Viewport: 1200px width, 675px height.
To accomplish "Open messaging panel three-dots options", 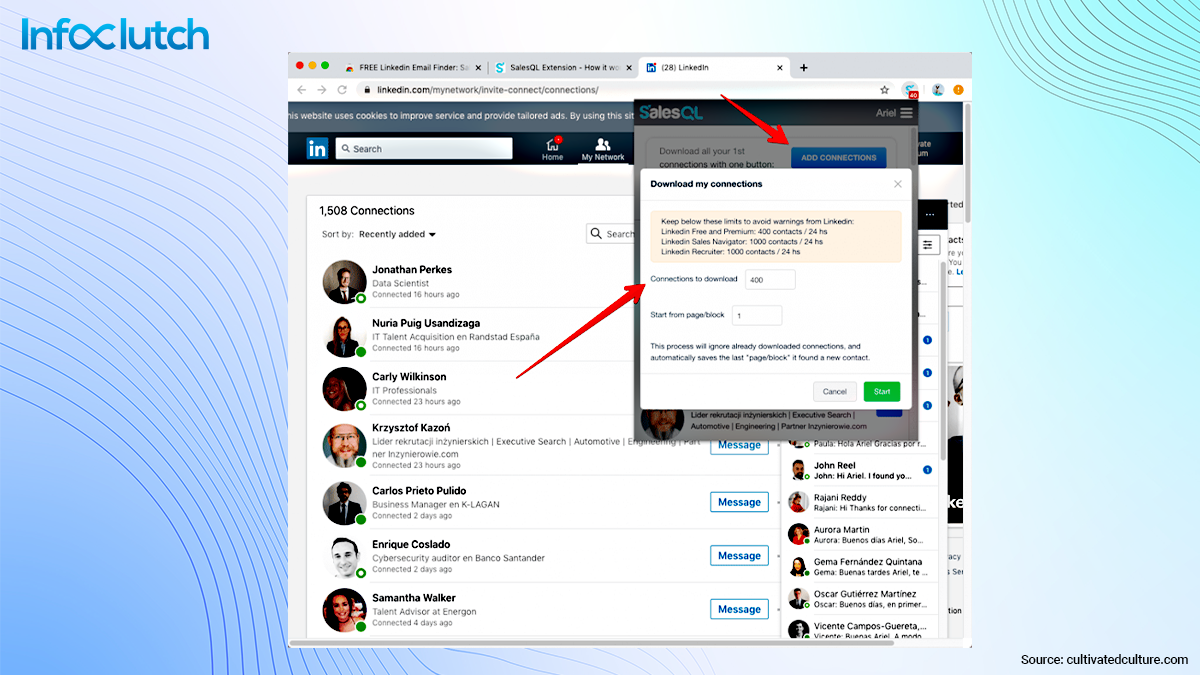I will coord(930,214).
